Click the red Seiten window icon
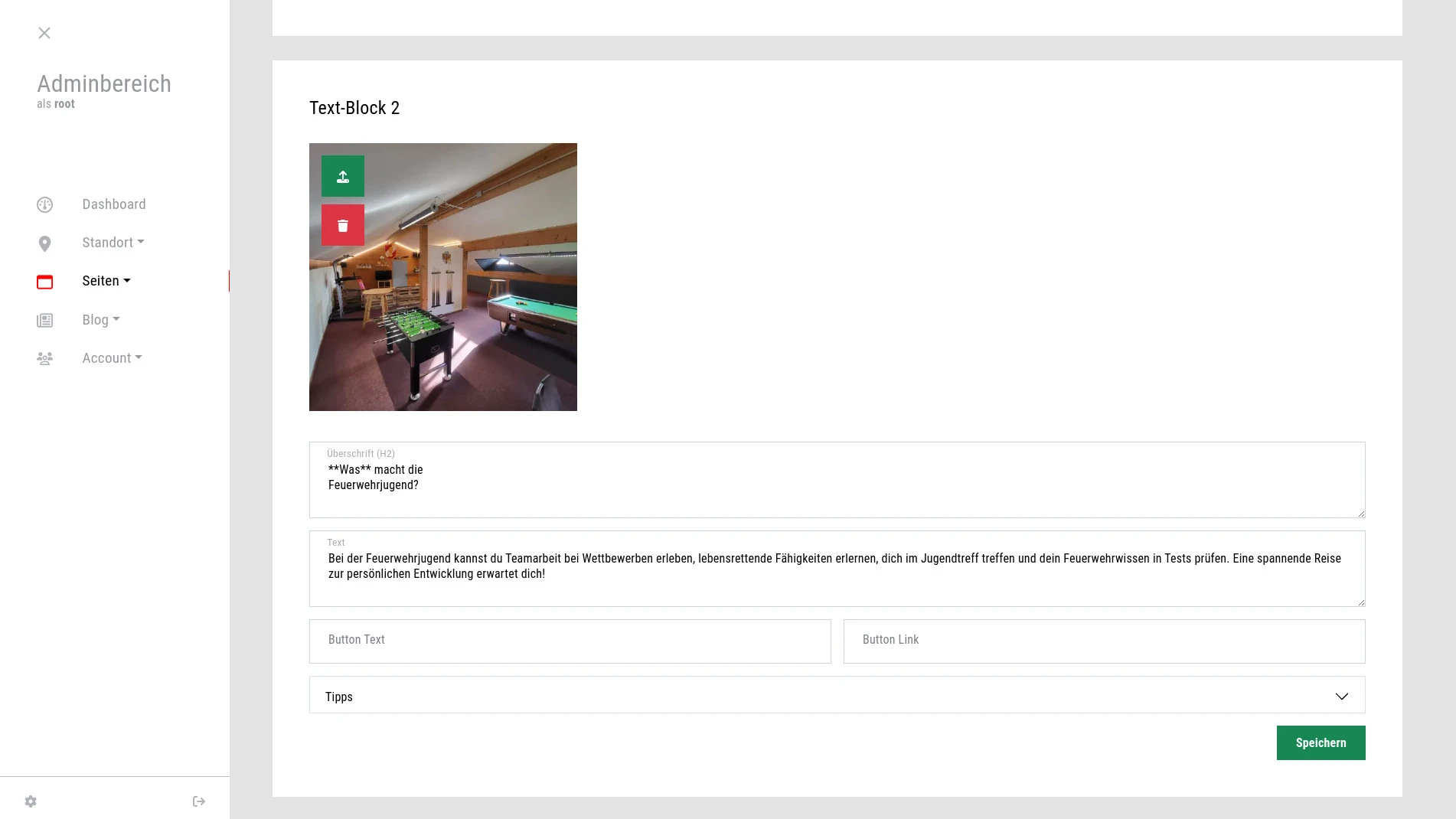This screenshot has width=1456, height=819. [x=45, y=282]
